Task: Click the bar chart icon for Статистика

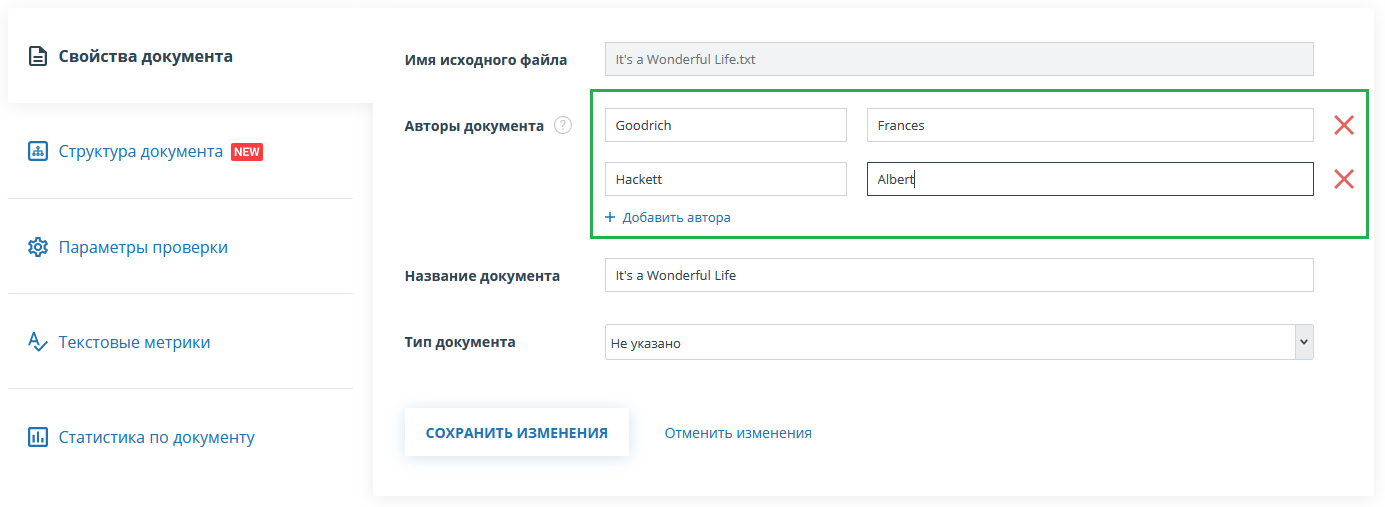Action: click(38, 437)
